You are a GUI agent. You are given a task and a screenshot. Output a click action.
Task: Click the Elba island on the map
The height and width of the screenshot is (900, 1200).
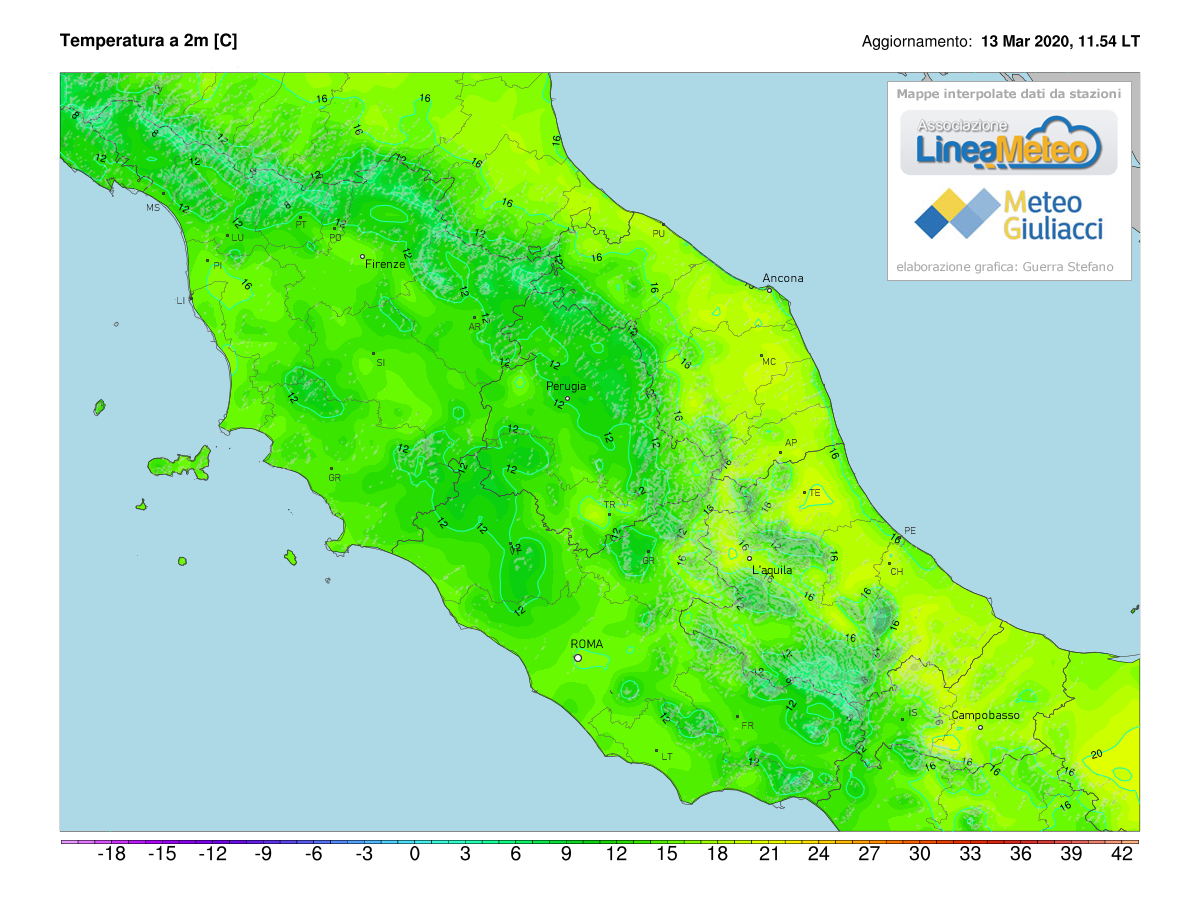tap(181, 461)
